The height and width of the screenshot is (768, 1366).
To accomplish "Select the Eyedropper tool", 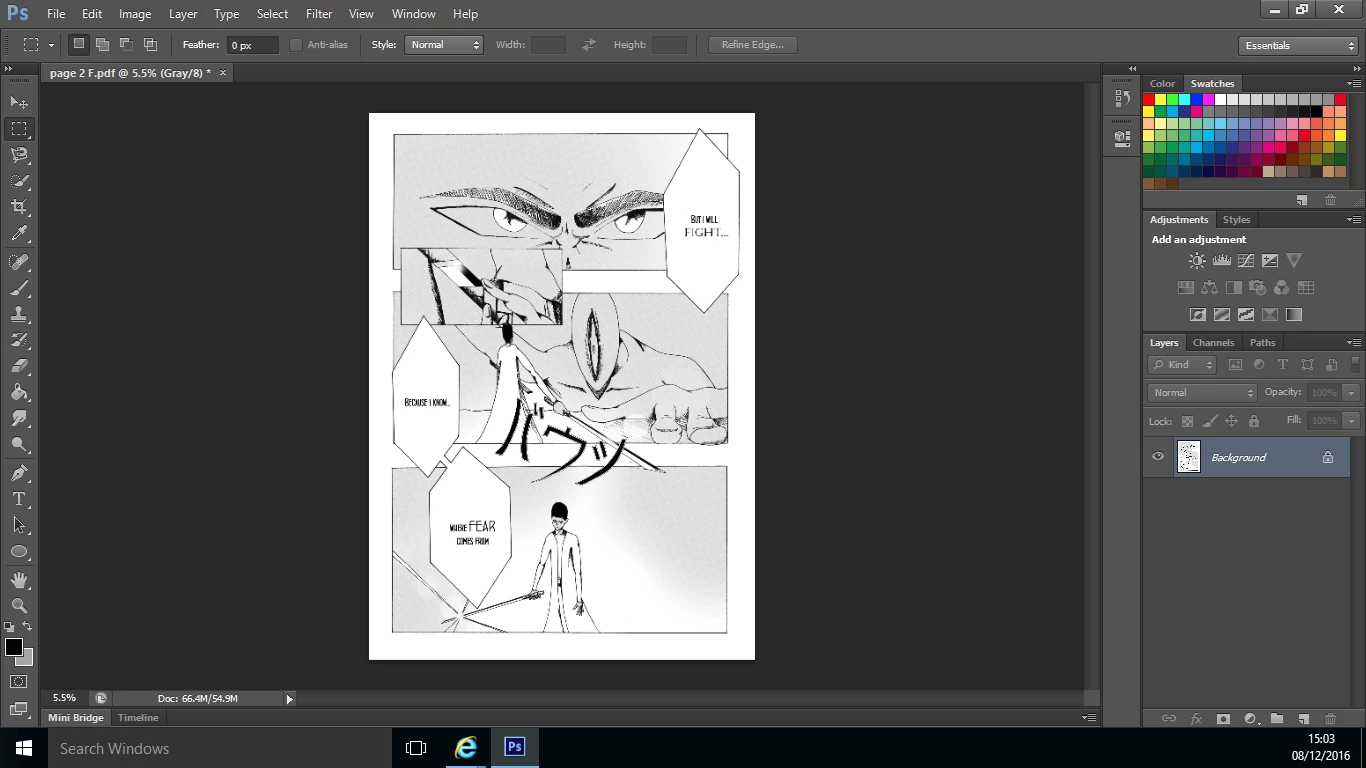I will click(19, 233).
